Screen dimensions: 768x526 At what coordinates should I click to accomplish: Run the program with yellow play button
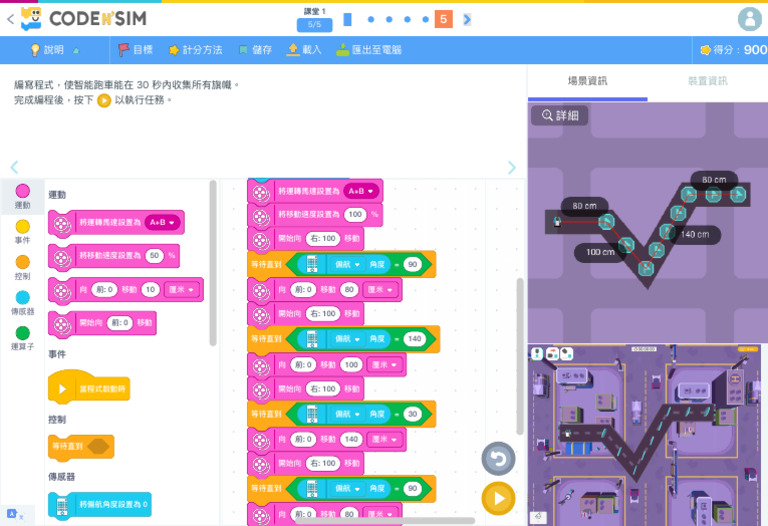tap(498, 499)
